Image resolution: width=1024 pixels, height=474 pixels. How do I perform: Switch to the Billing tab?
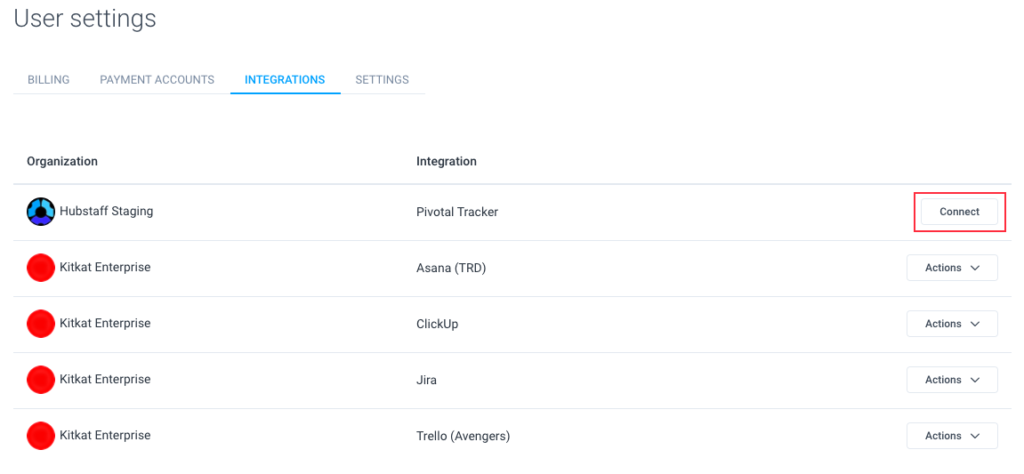[48, 80]
